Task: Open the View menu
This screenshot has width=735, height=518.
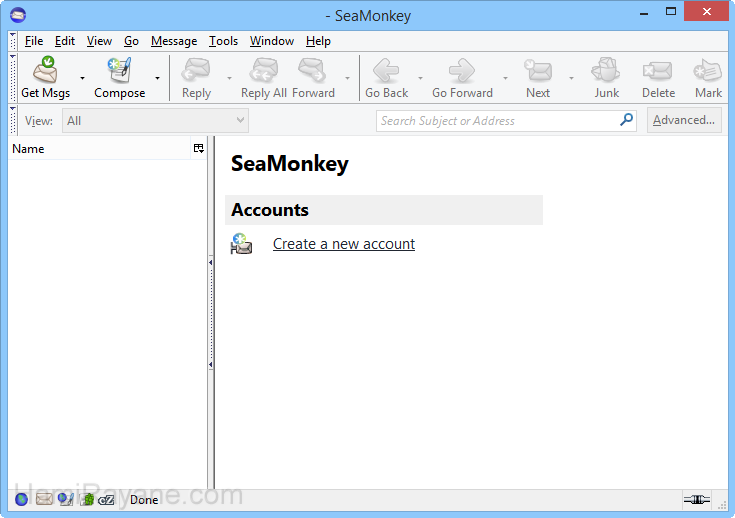Action: coord(99,41)
